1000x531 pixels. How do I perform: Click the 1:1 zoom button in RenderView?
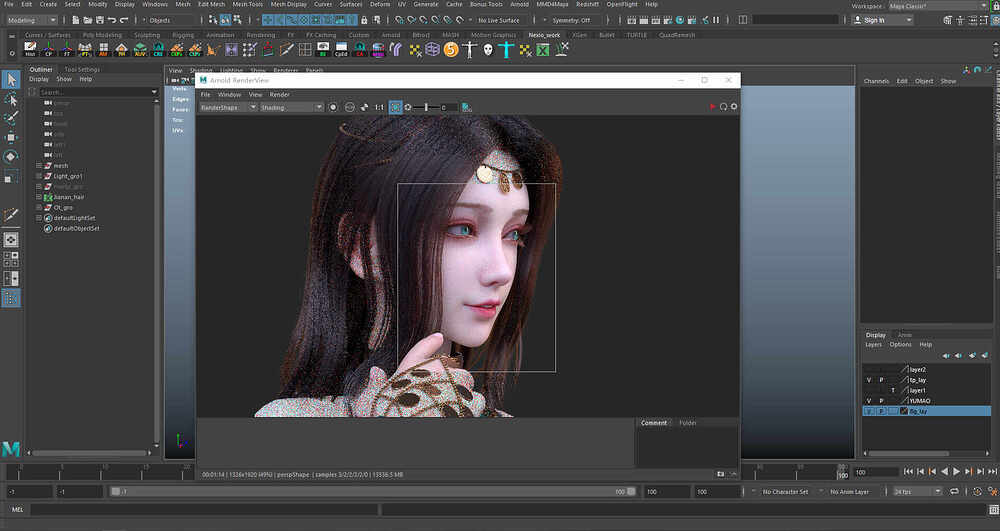pyautogui.click(x=379, y=107)
